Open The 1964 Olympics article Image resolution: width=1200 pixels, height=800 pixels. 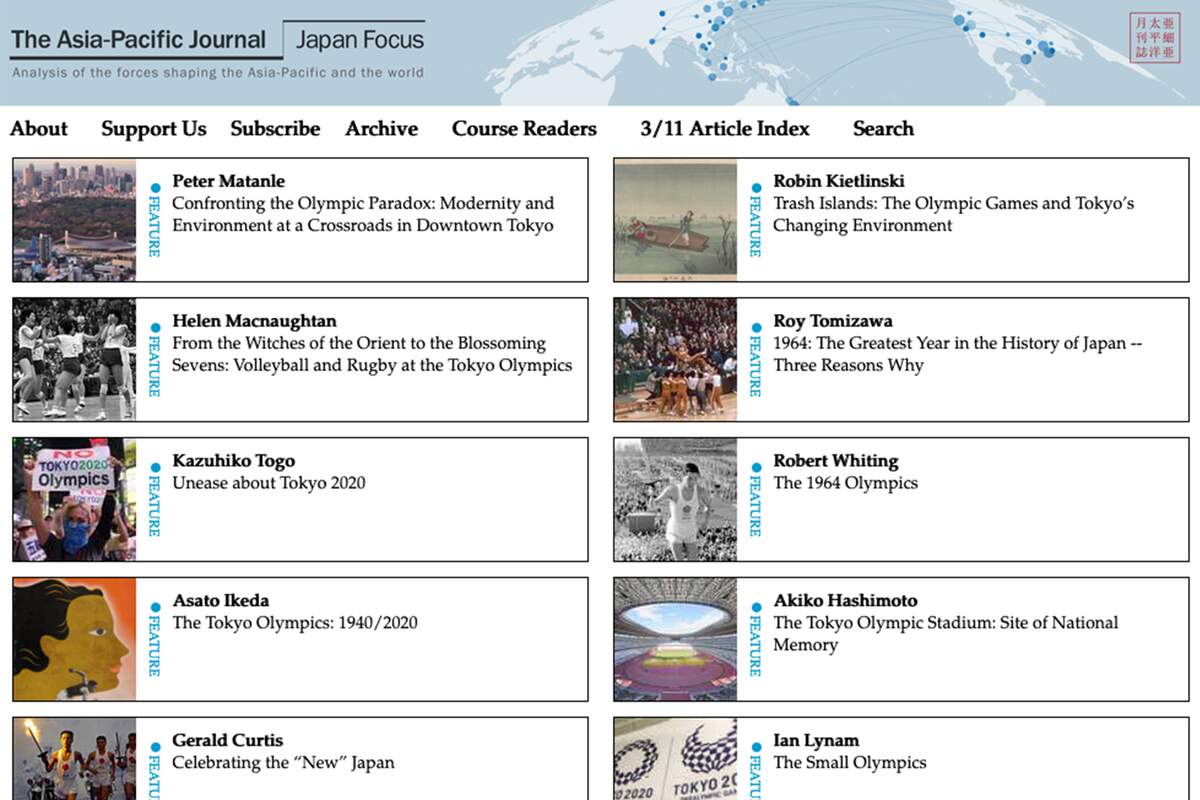(845, 483)
